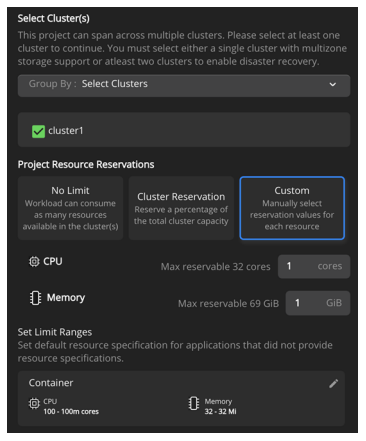Image resolution: width=366 pixels, height=441 pixels.
Task: Click the cluster1 label
Action: click(x=66, y=131)
